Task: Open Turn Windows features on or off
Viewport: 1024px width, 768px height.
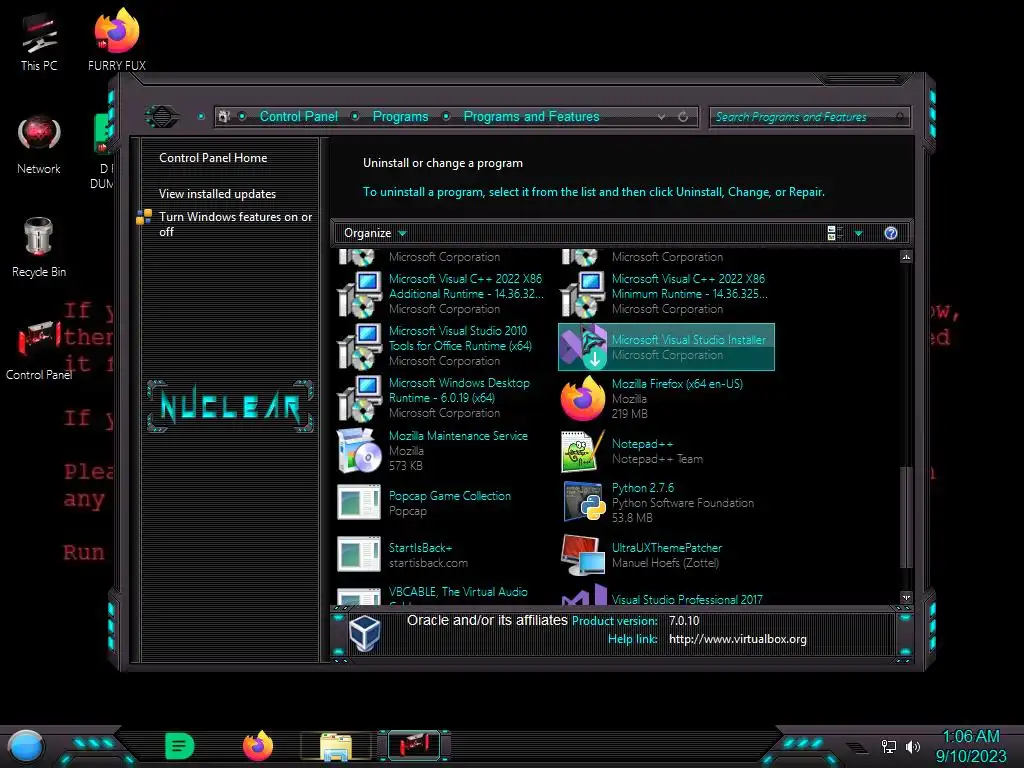Action: [x=235, y=224]
